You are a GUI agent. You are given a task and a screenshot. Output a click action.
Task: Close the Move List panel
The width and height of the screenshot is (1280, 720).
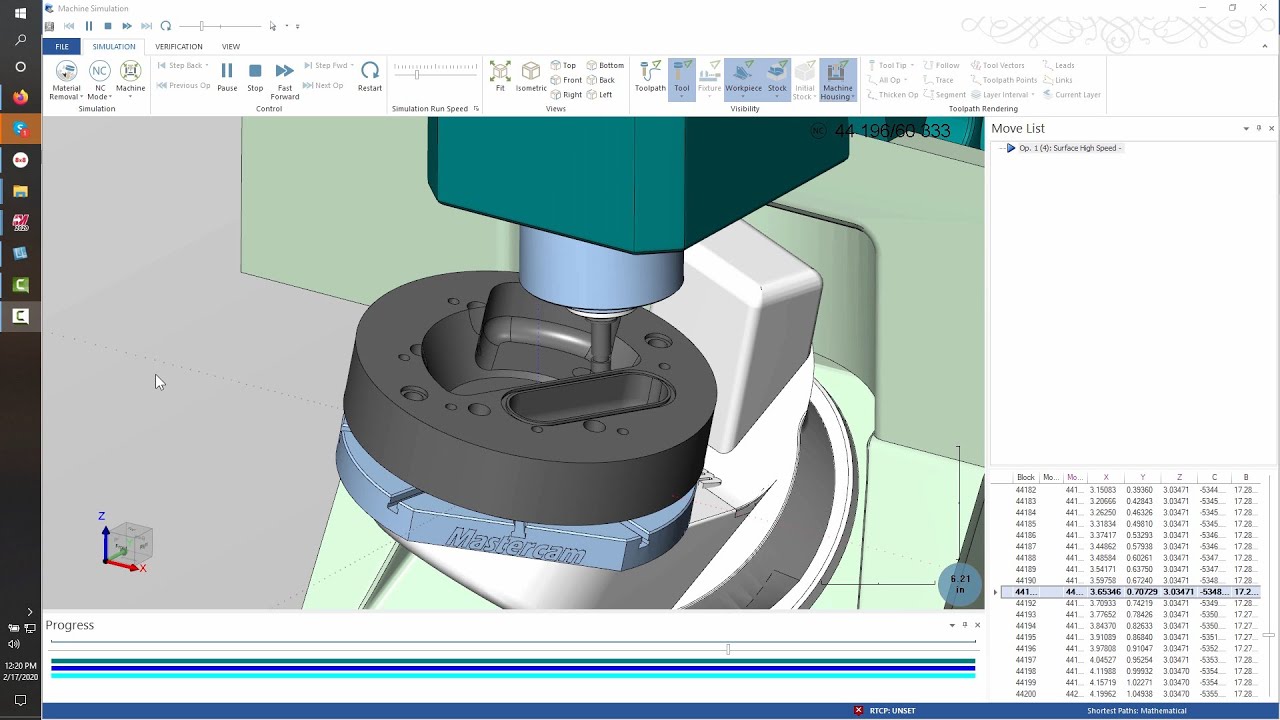tap(1271, 128)
